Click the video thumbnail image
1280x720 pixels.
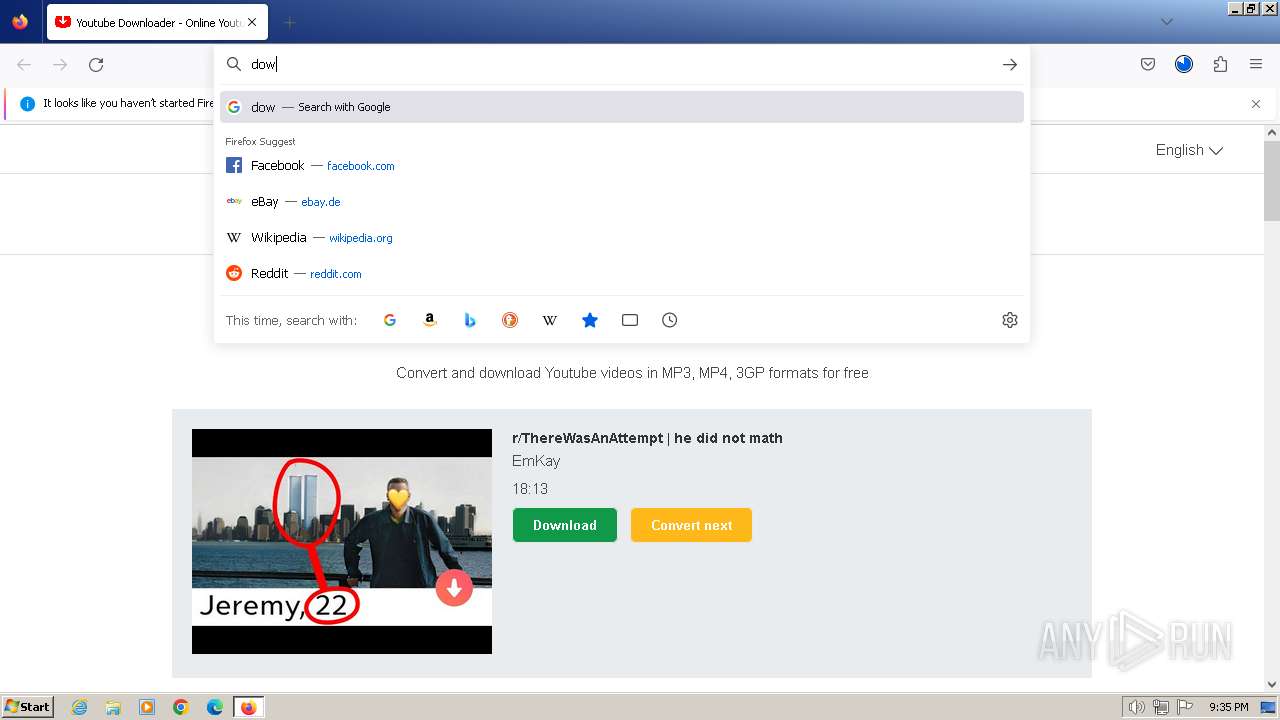point(342,541)
